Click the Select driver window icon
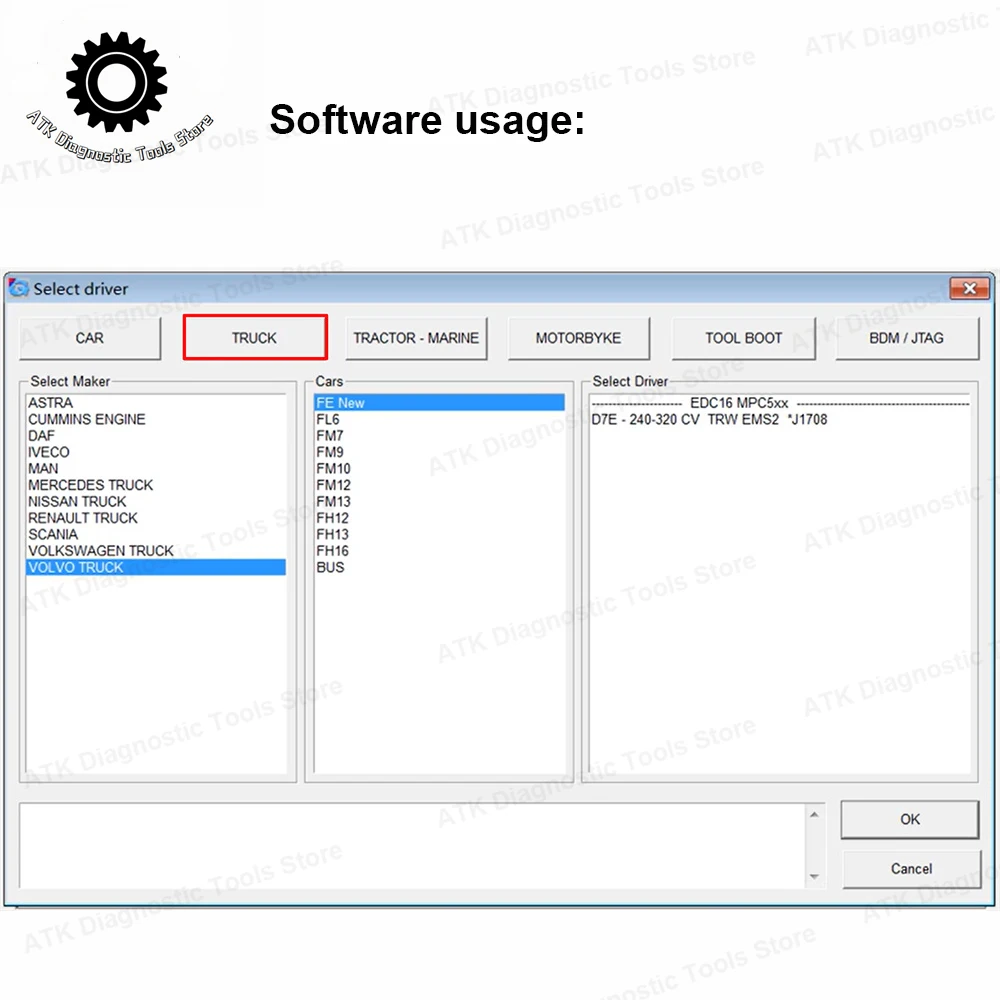This screenshot has width=1000, height=1000. click(18, 288)
